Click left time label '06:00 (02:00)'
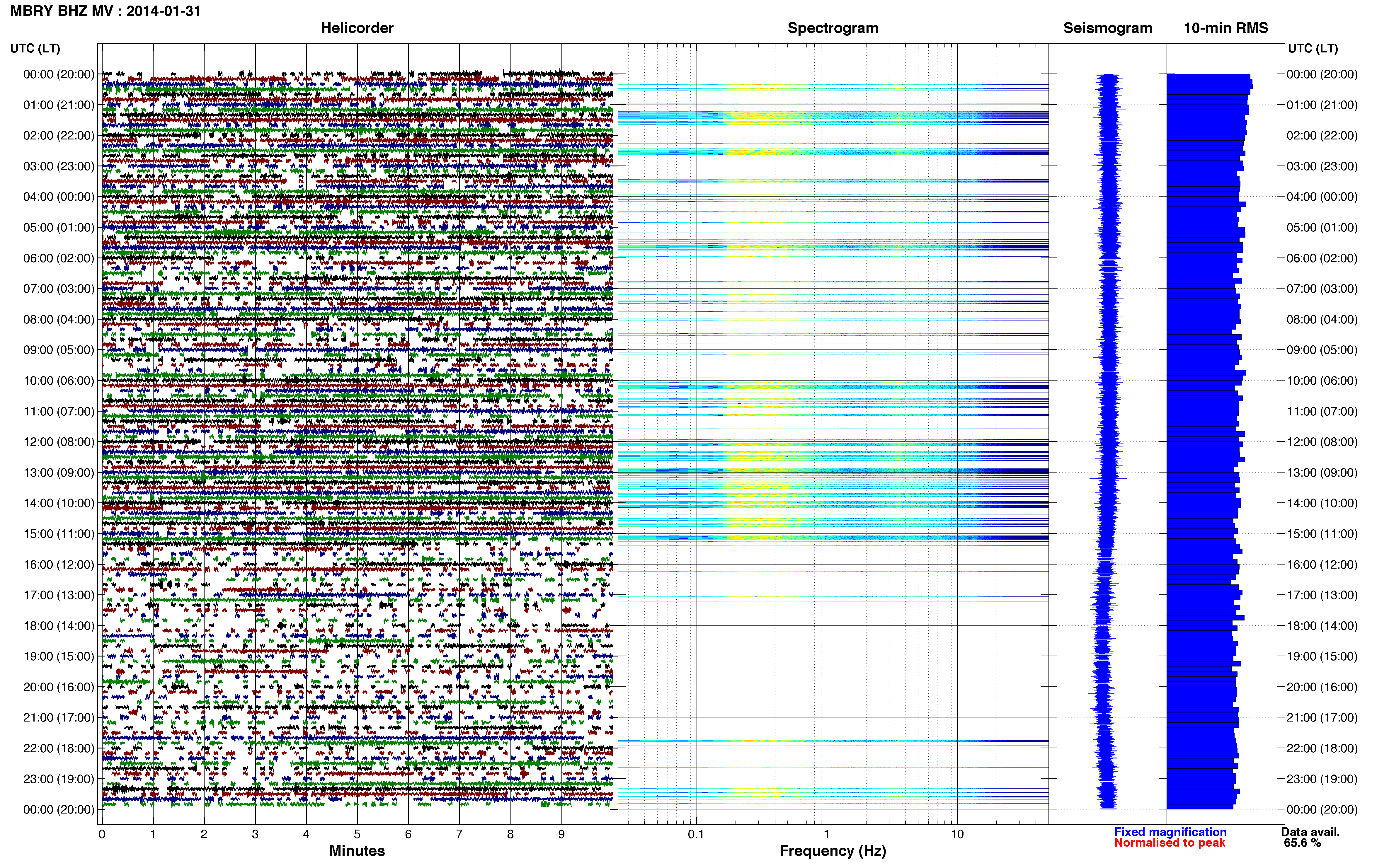 point(59,258)
